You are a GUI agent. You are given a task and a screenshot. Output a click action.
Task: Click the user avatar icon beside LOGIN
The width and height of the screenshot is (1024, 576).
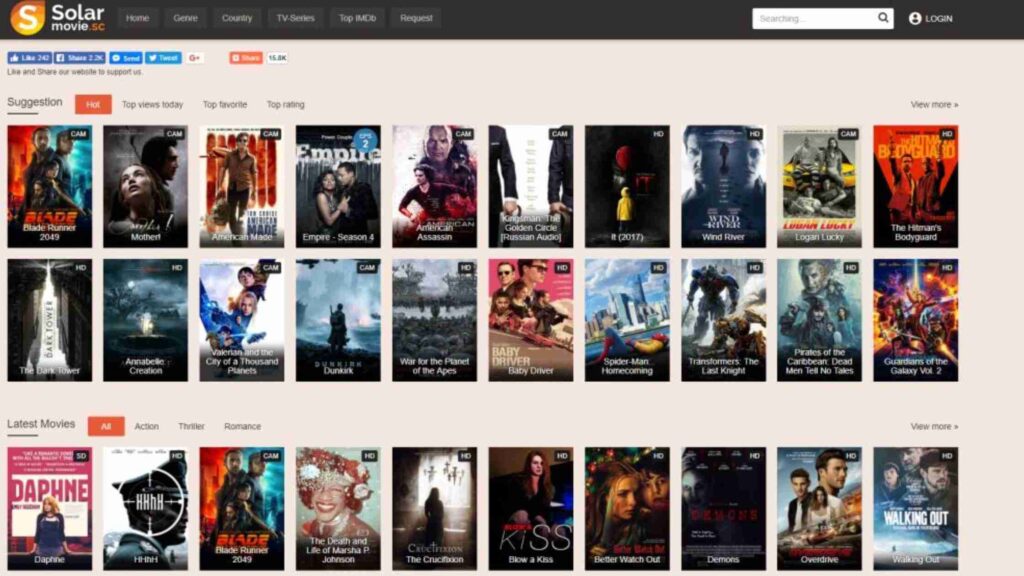point(913,18)
